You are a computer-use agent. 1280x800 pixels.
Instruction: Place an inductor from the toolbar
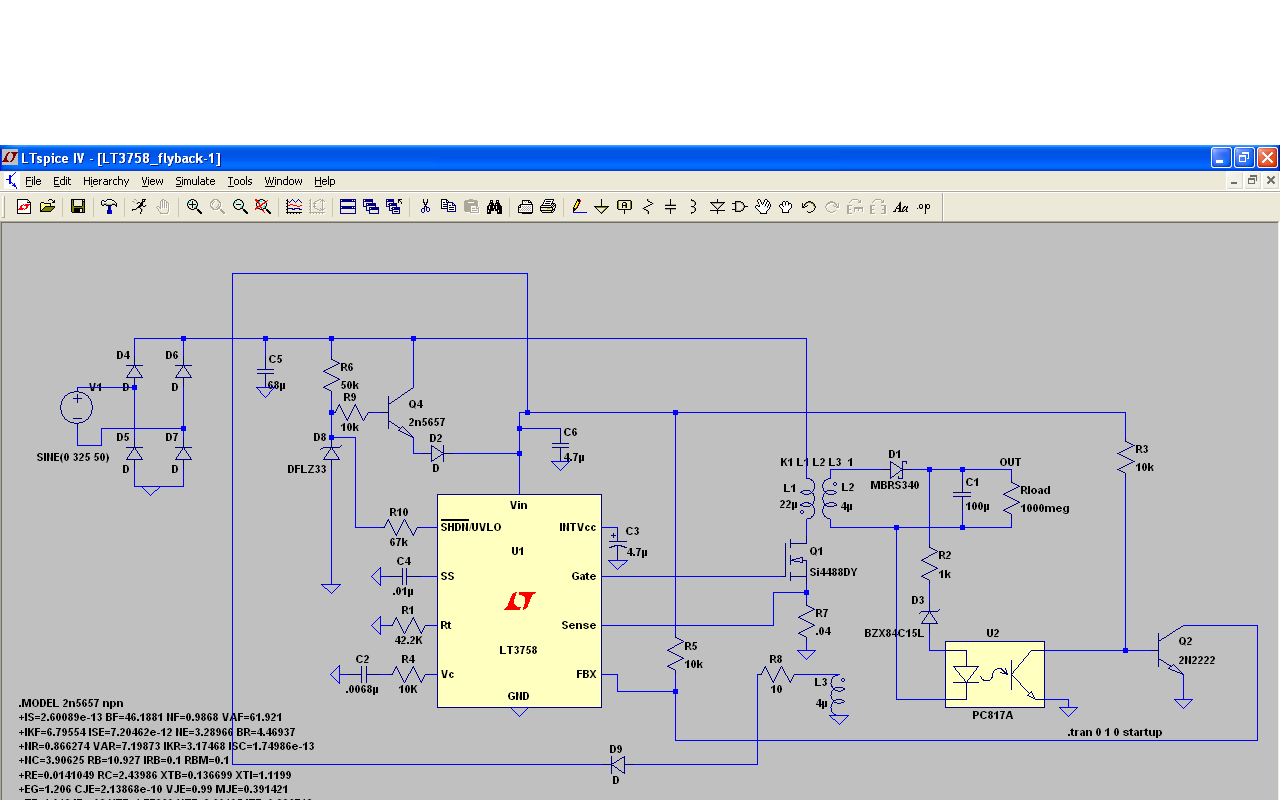point(693,207)
